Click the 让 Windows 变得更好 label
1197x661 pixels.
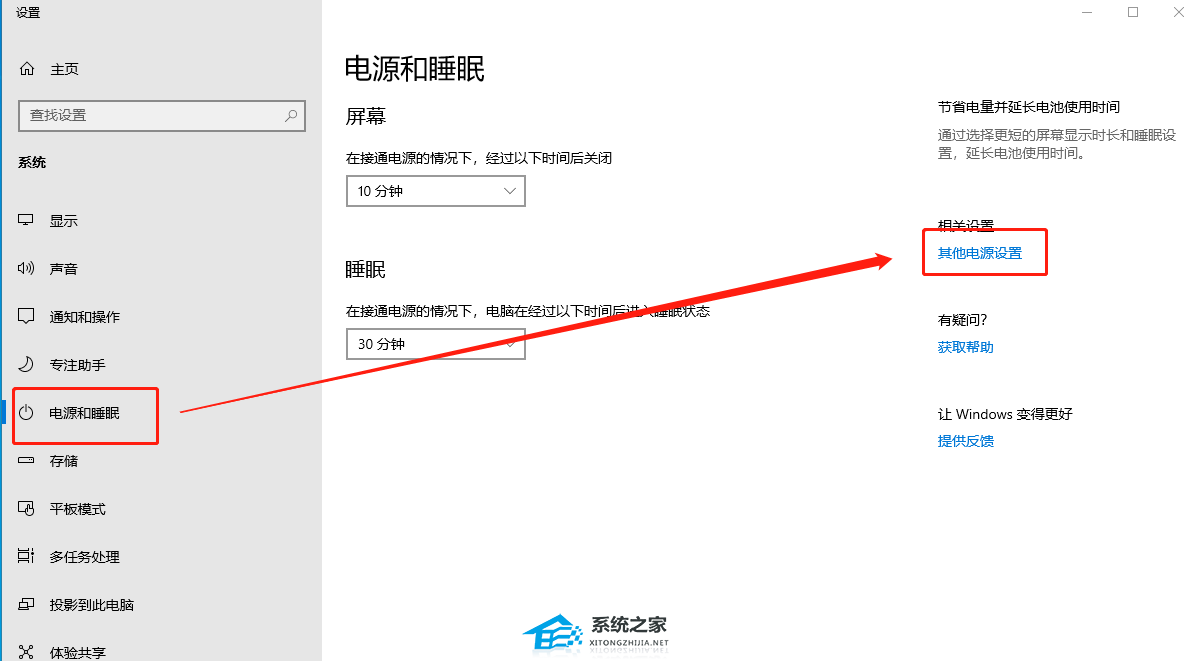click(1005, 414)
